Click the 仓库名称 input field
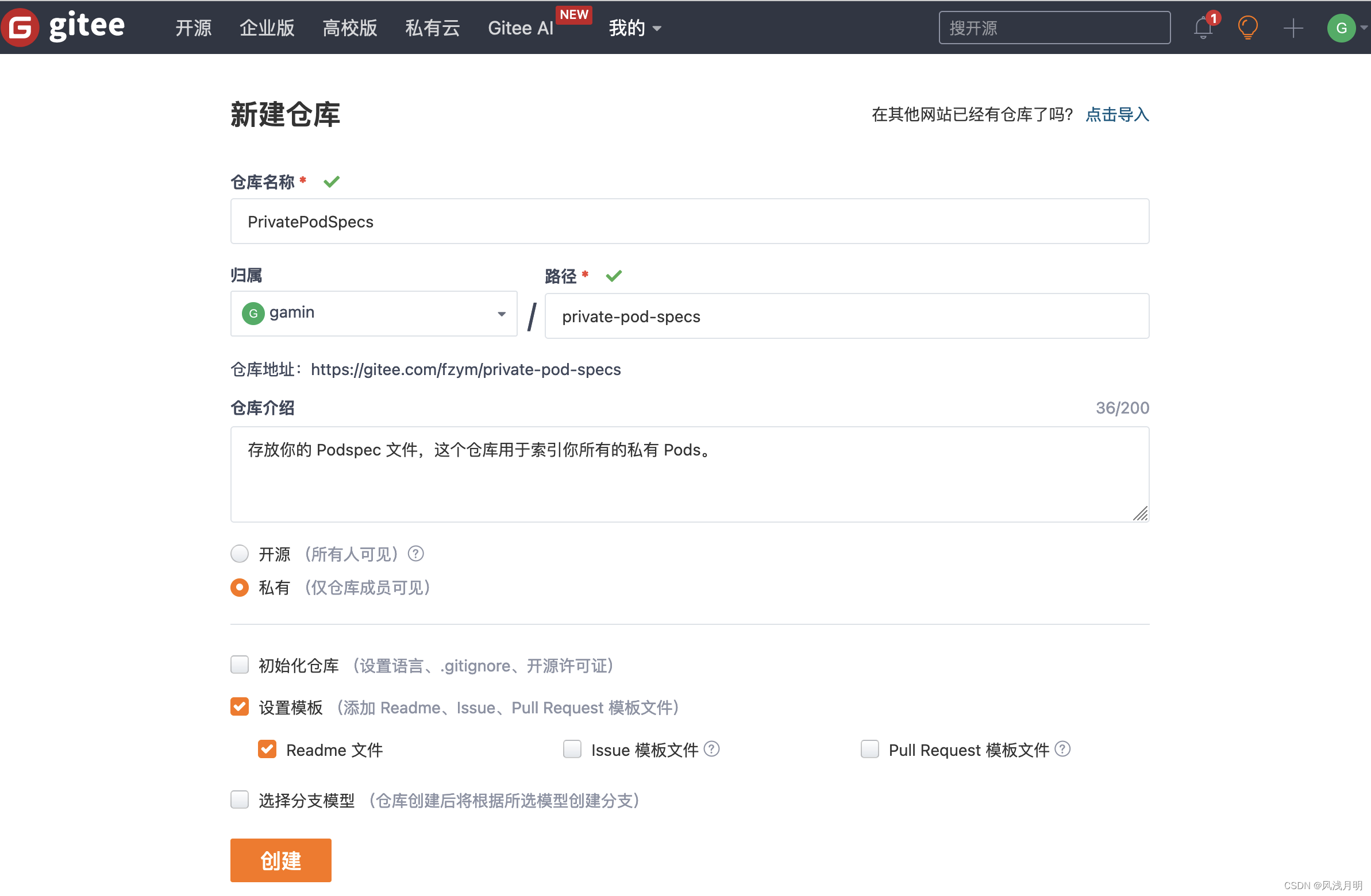 pos(690,222)
